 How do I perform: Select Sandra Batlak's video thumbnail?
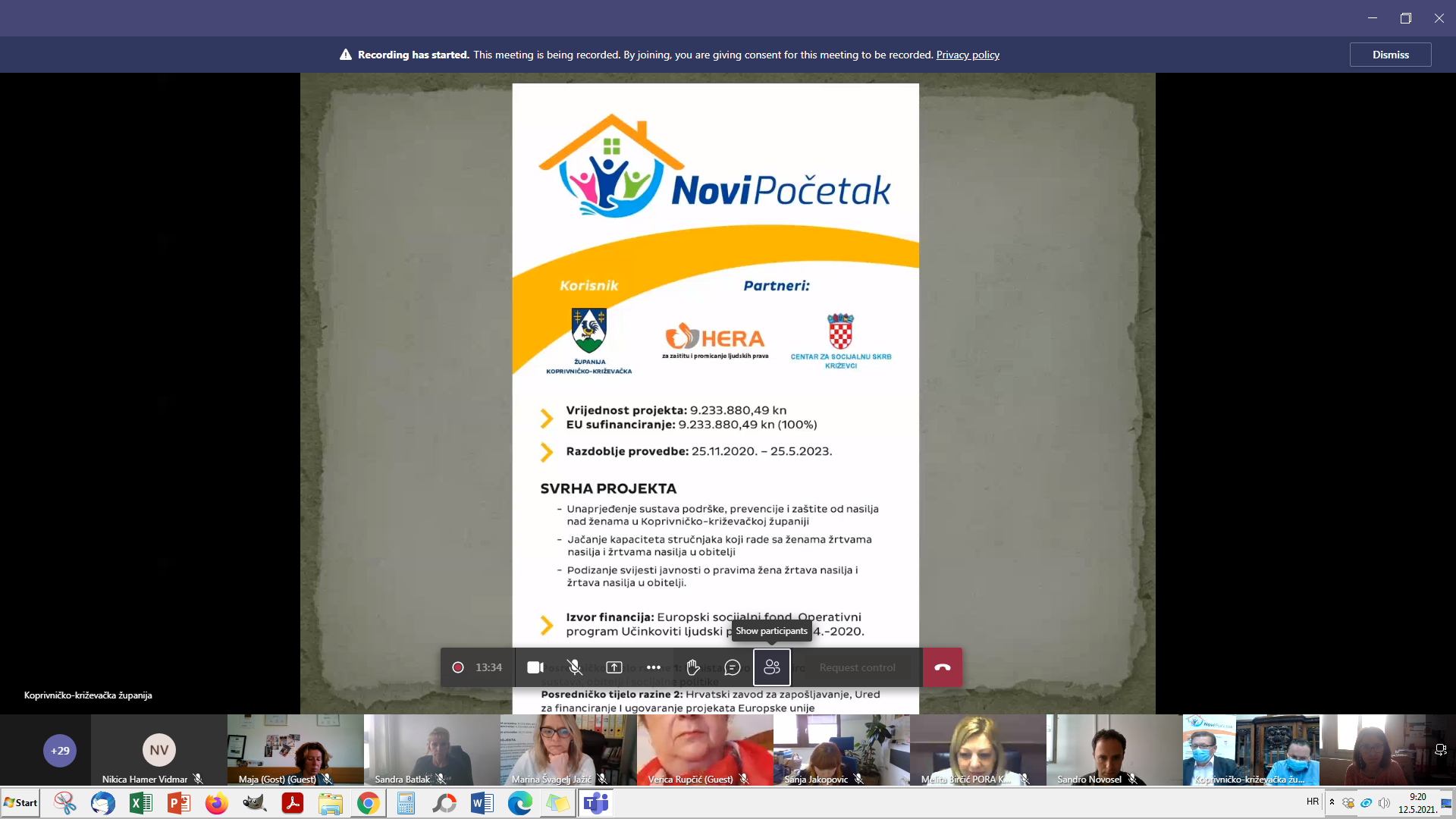(x=432, y=750)
